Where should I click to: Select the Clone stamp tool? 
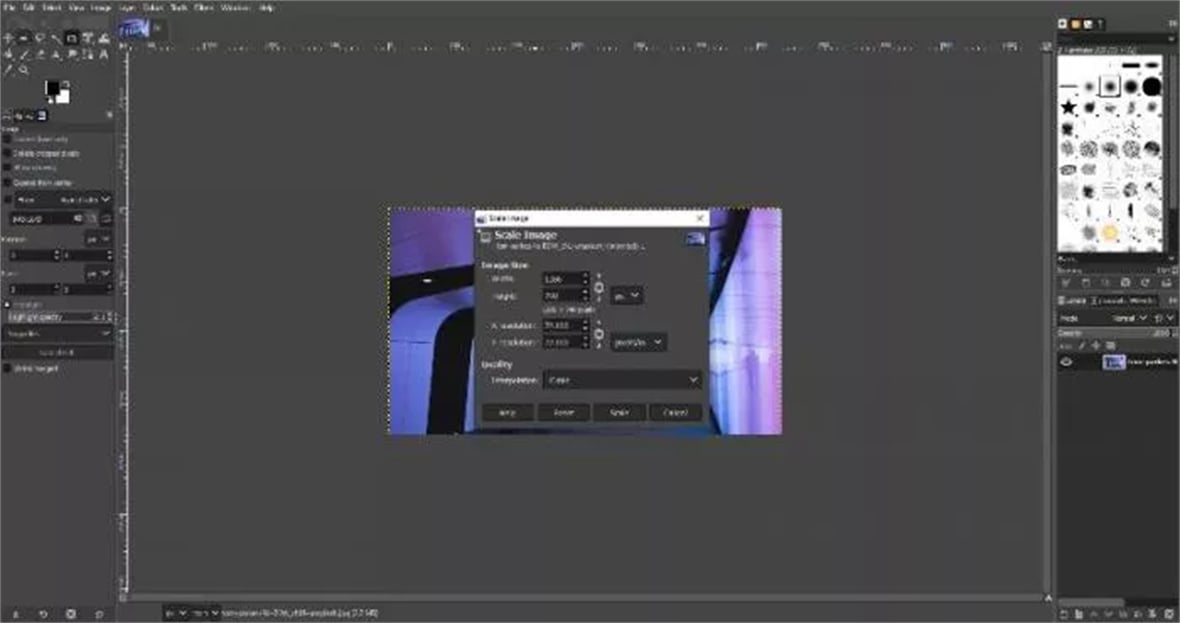[x=56, y=54]
